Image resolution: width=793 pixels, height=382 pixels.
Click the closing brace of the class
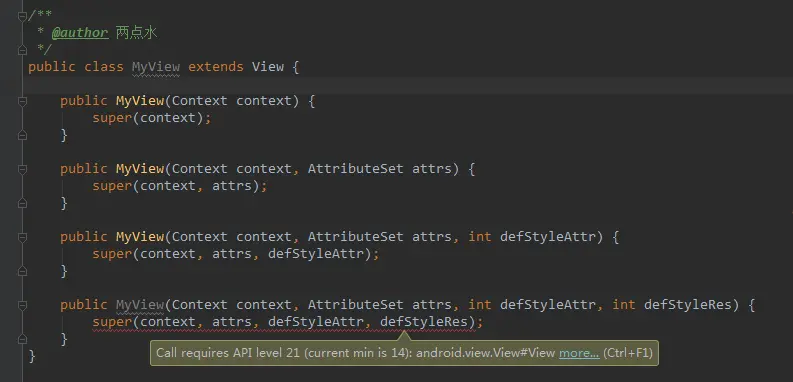[32, 356]
